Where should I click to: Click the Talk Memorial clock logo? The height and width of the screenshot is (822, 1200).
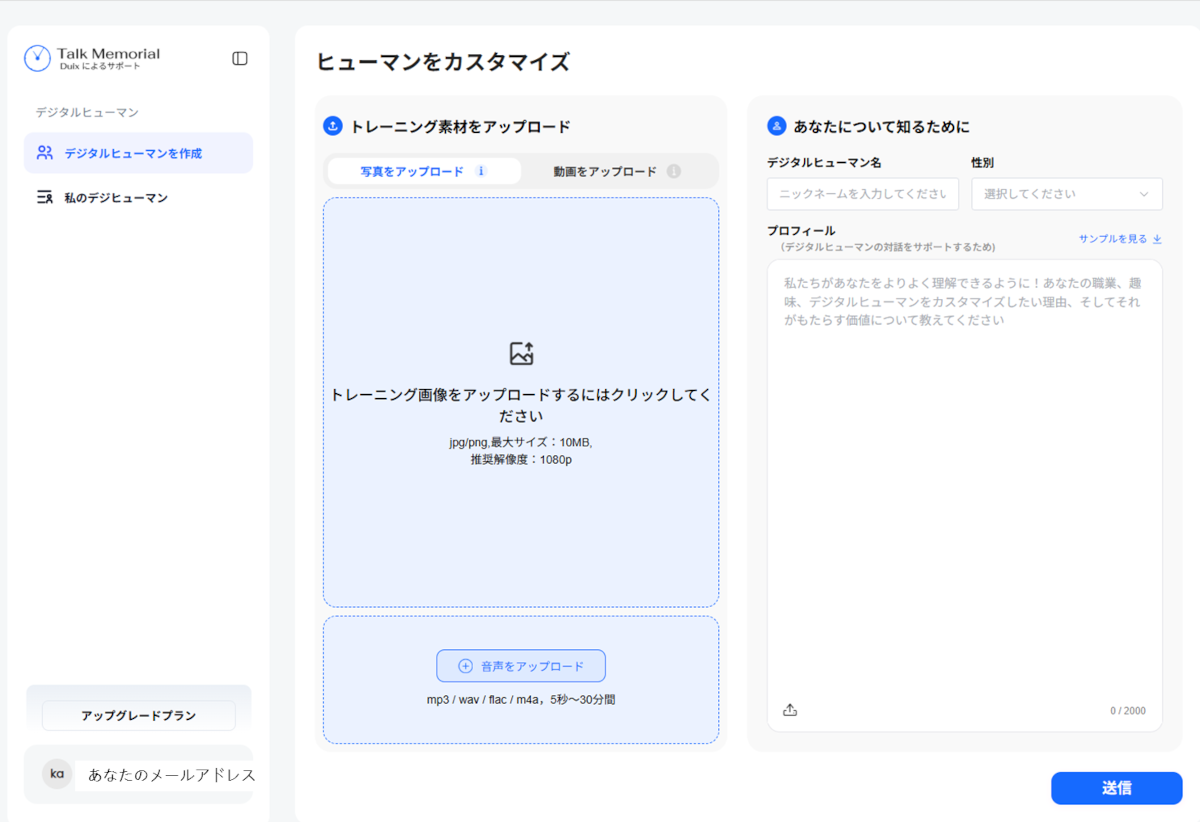click(x=35, y=58)
